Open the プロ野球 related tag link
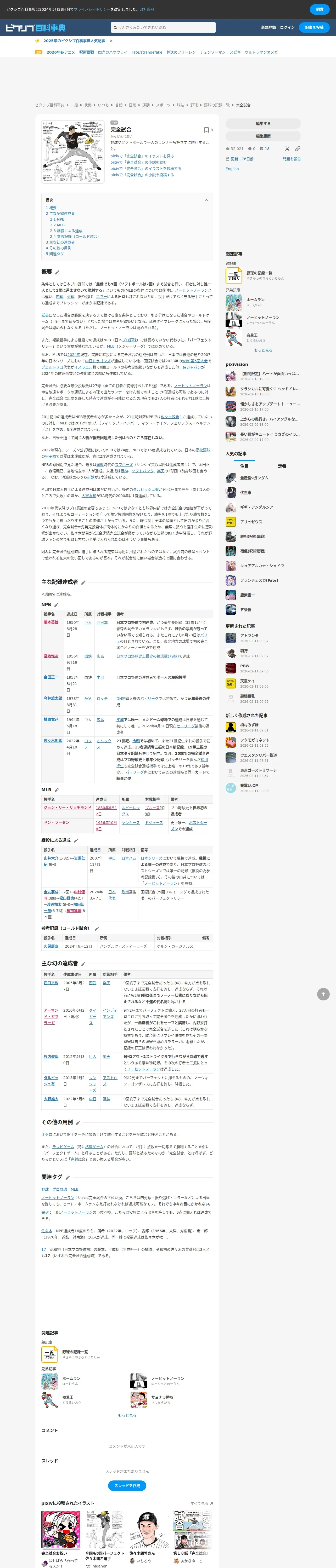 click(x=60, y=1189)
